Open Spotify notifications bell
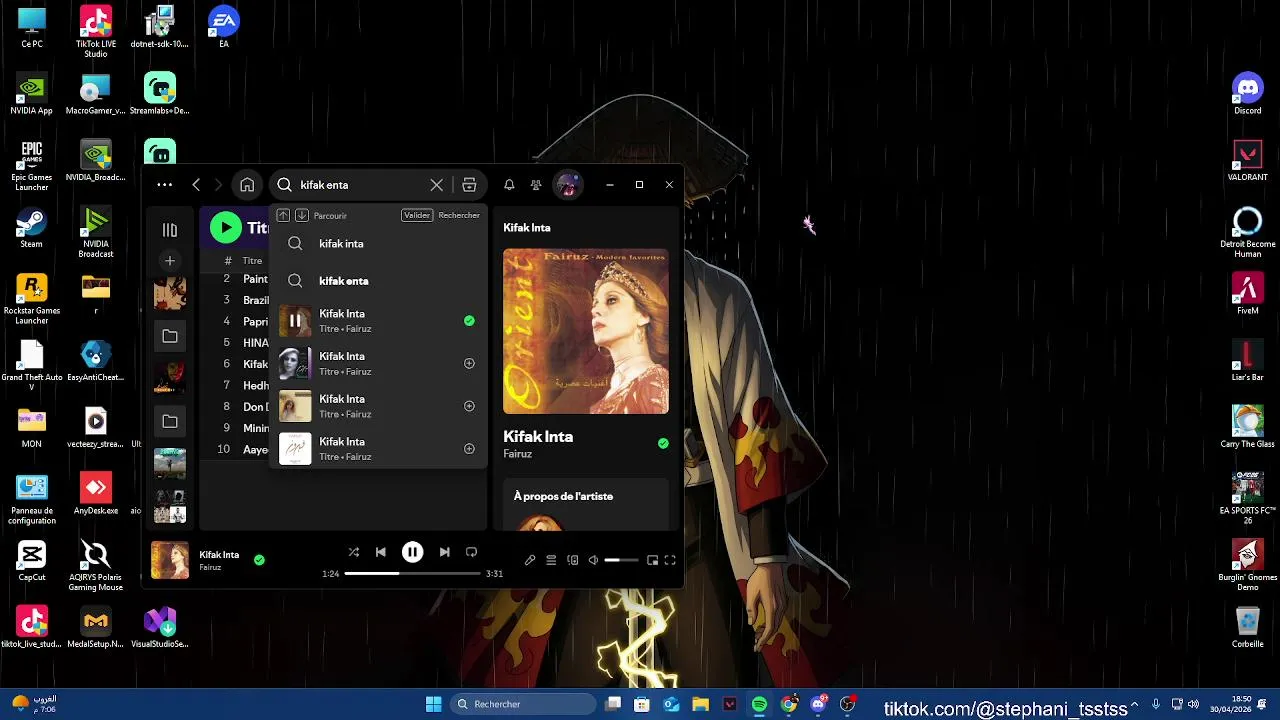The height and width of the screenshot is (720, 1280). [509, 185]
